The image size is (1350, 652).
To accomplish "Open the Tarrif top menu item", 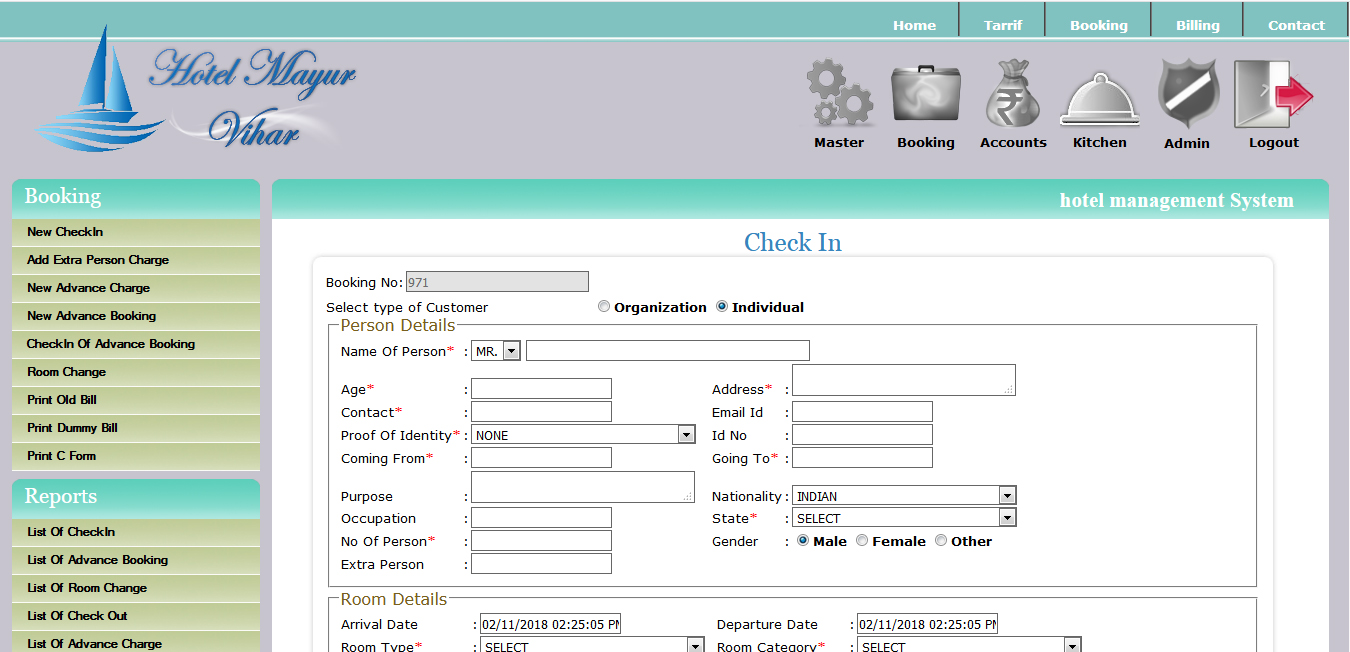I will click(1003, 25).
